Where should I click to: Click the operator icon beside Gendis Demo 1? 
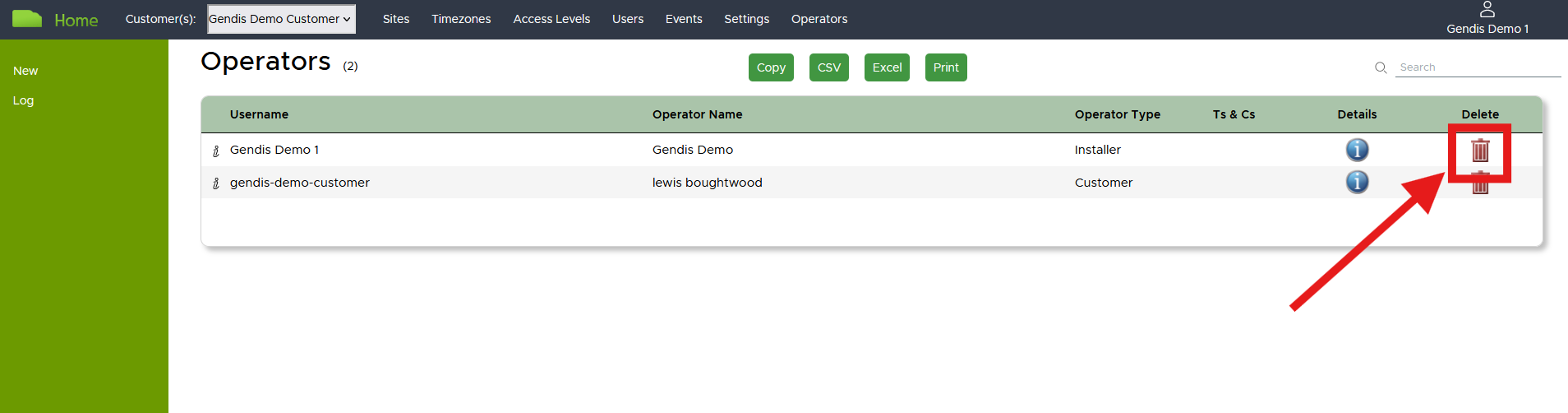[x=216, y=151]
